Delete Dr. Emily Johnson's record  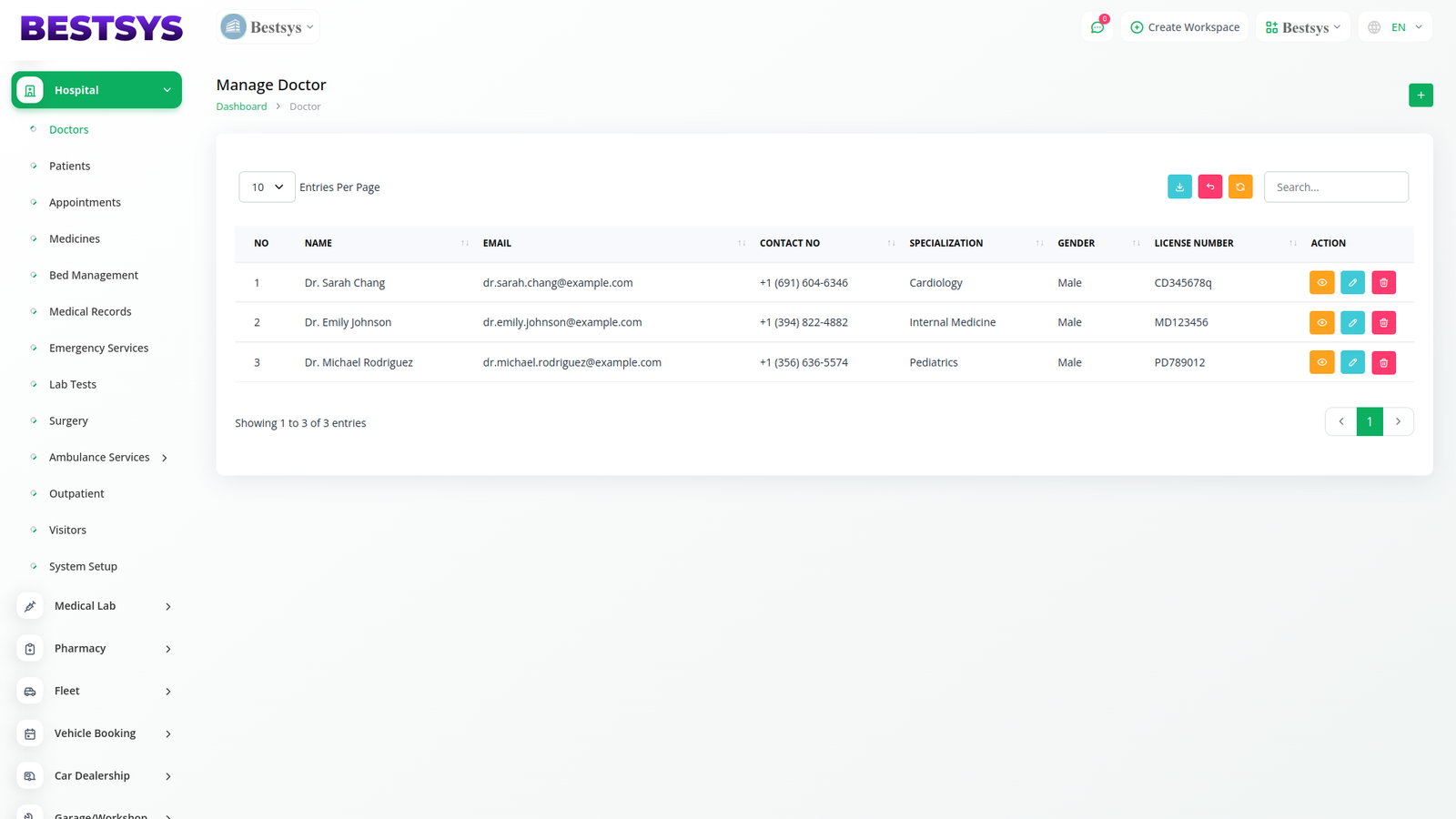pos(1383,323)
